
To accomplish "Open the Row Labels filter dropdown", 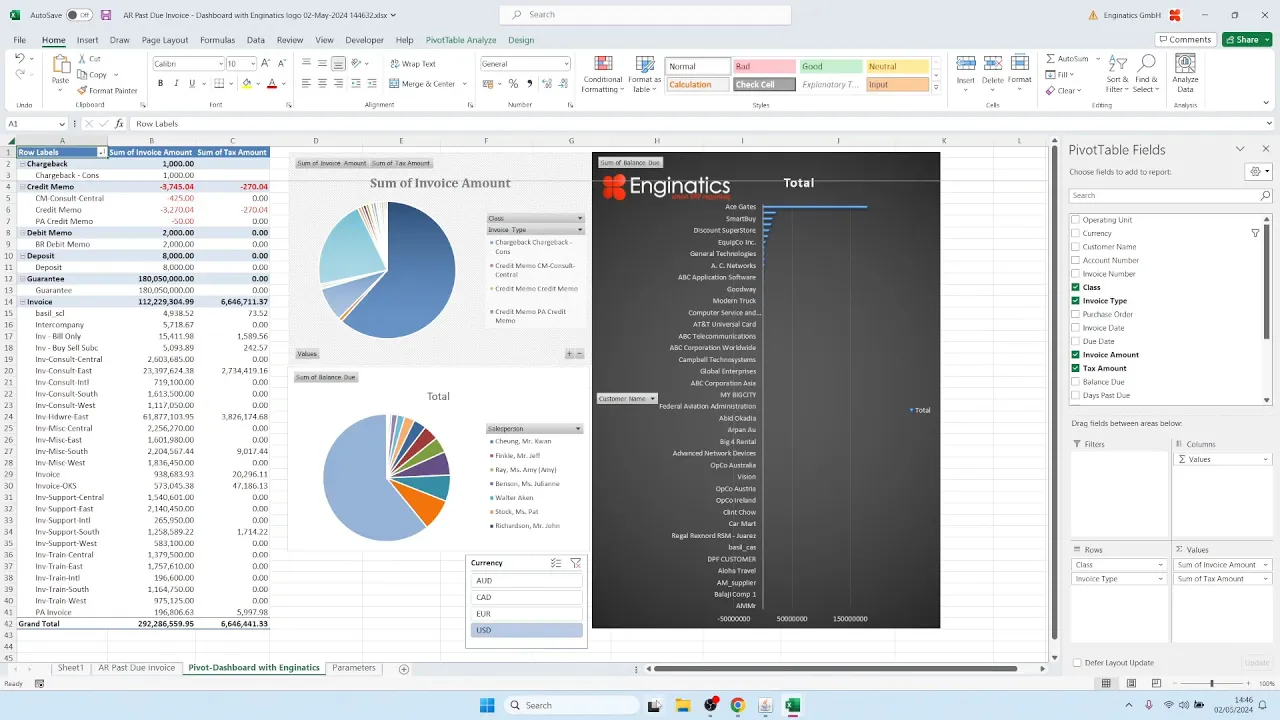I will (101, 152).
